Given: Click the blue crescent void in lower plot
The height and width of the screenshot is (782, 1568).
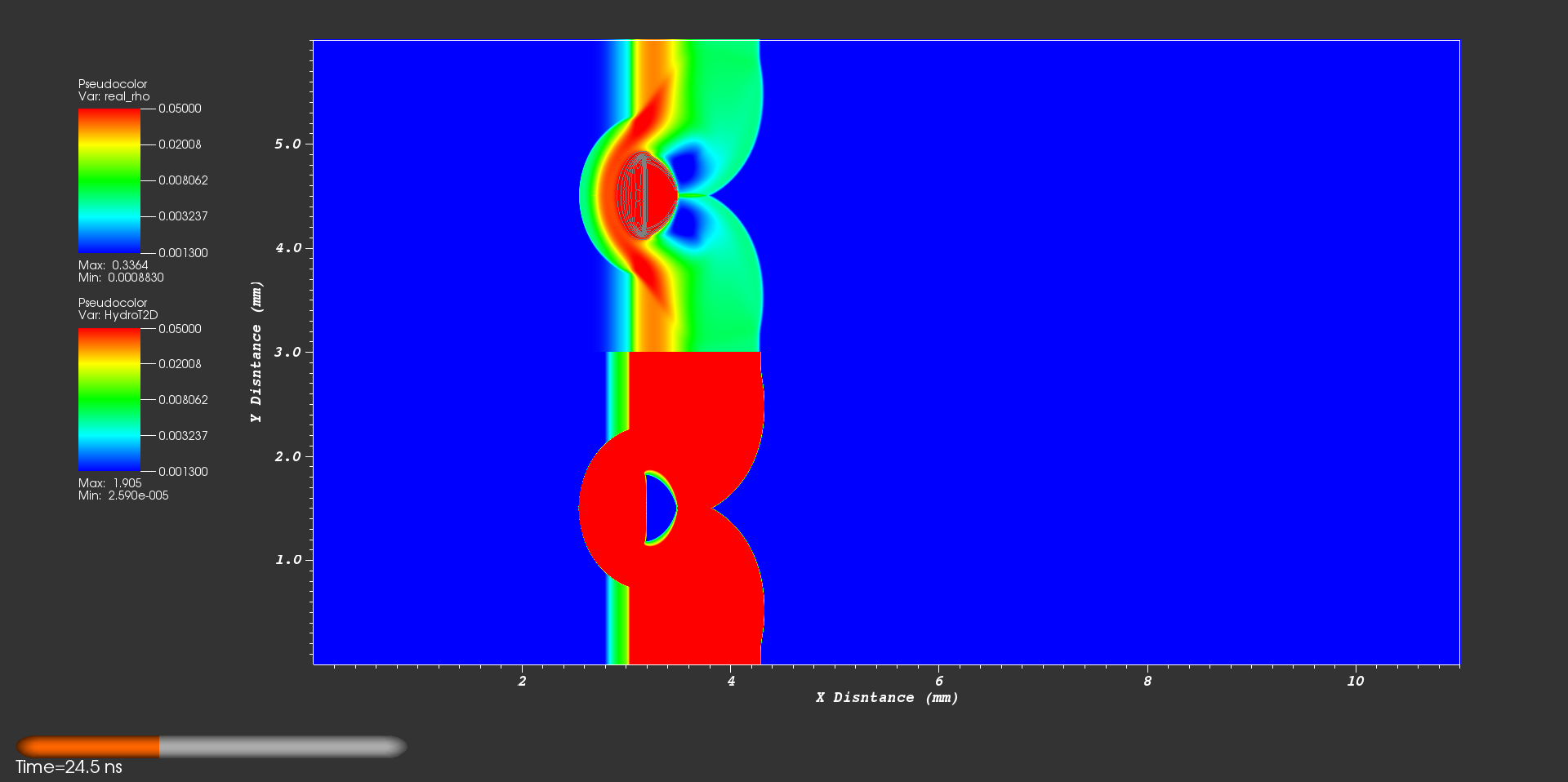Looking at the screenshot, I should click(x=660, y=508).
